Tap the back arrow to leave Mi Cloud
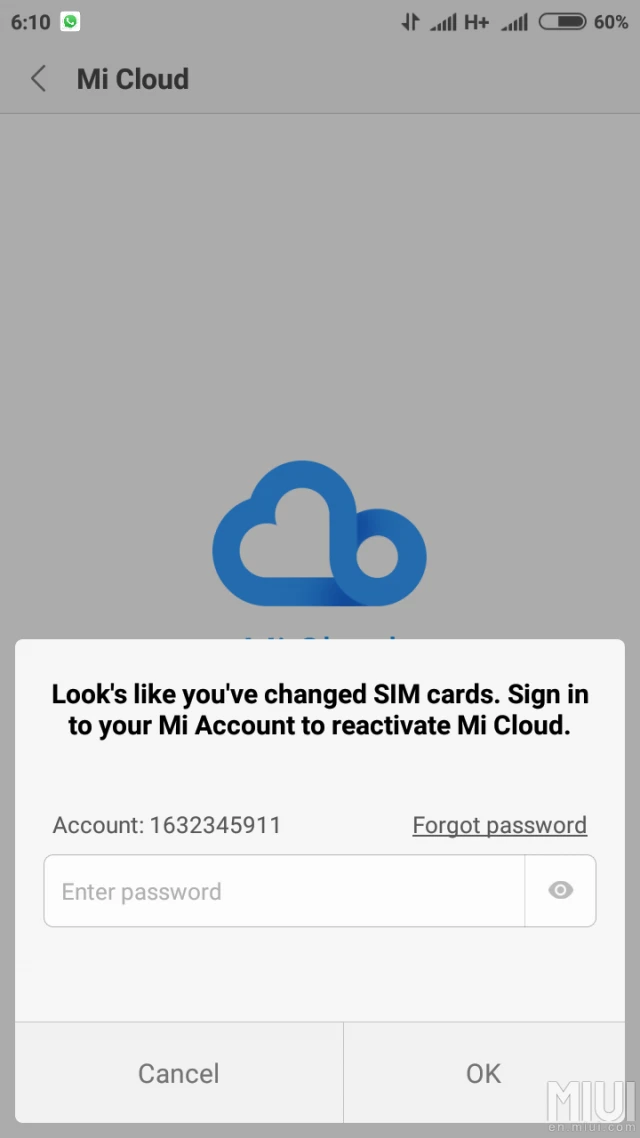The height and width of the screenshot is (1138, 640). pyautogui.click(x=37, y=78)
